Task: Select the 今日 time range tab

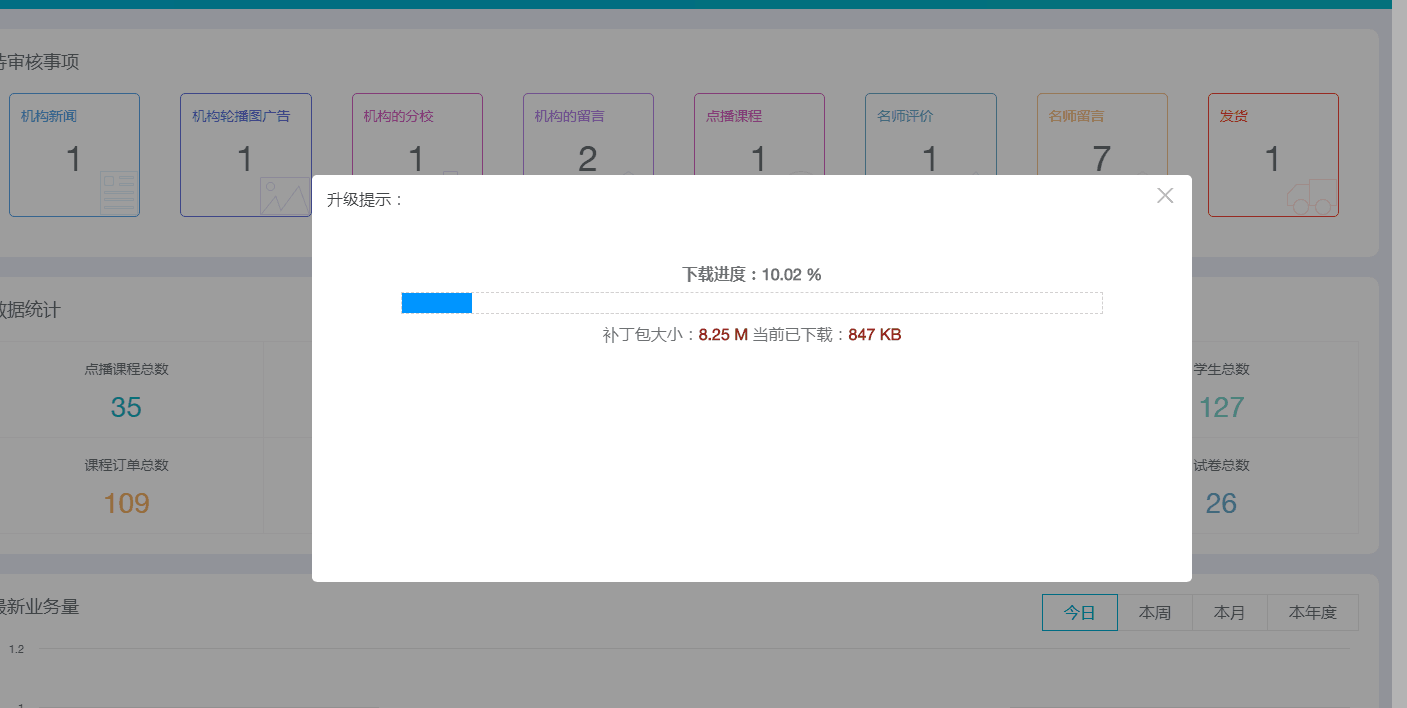Action: tap(1079, 613)
